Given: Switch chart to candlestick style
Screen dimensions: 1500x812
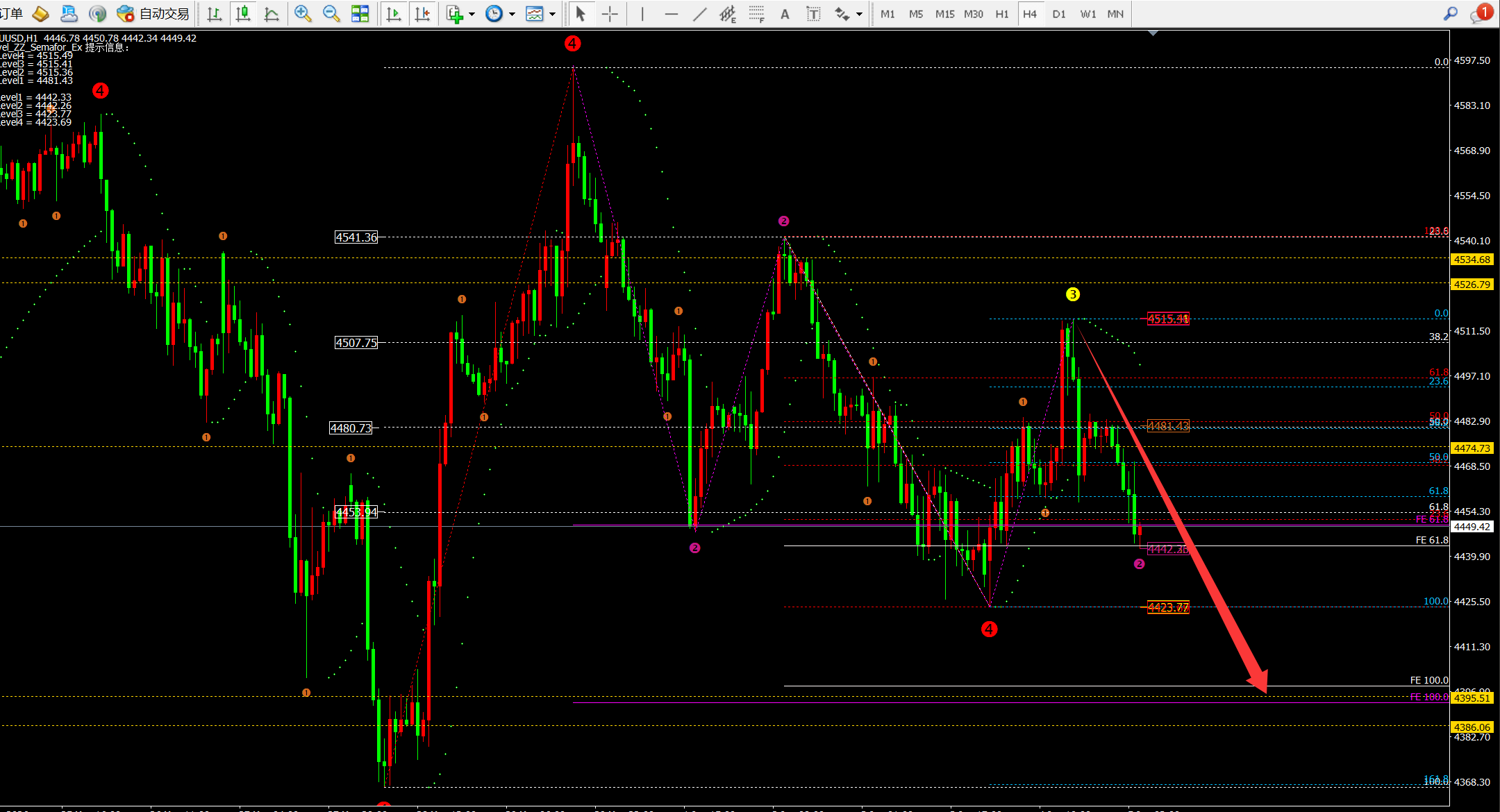Looking at the screenshot, I should (243, 14).
